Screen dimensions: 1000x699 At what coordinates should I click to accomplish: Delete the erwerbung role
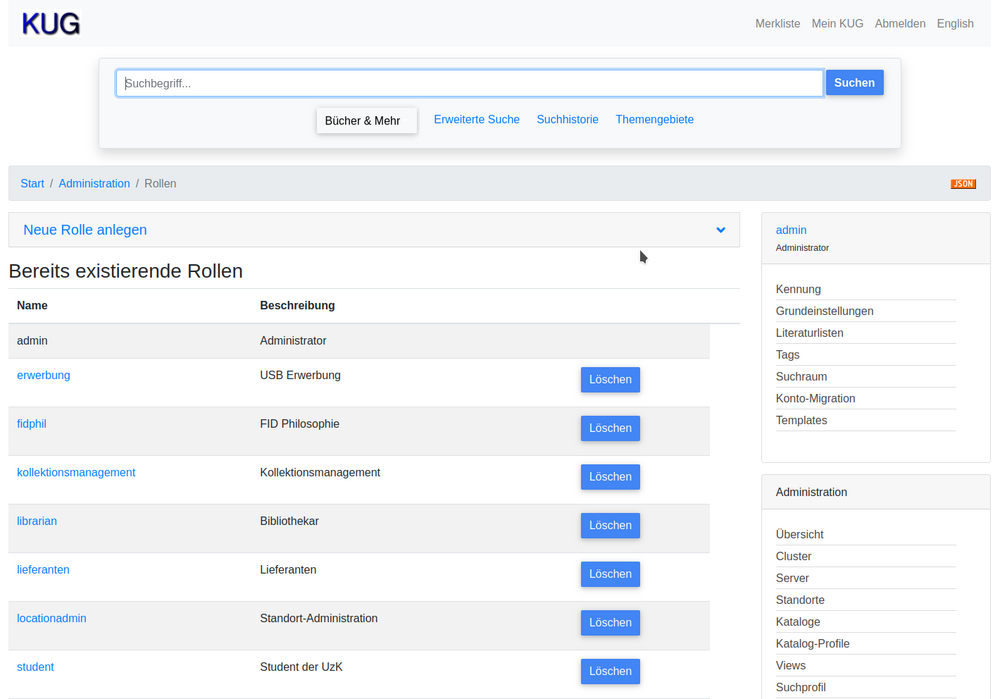click(609, 380)
